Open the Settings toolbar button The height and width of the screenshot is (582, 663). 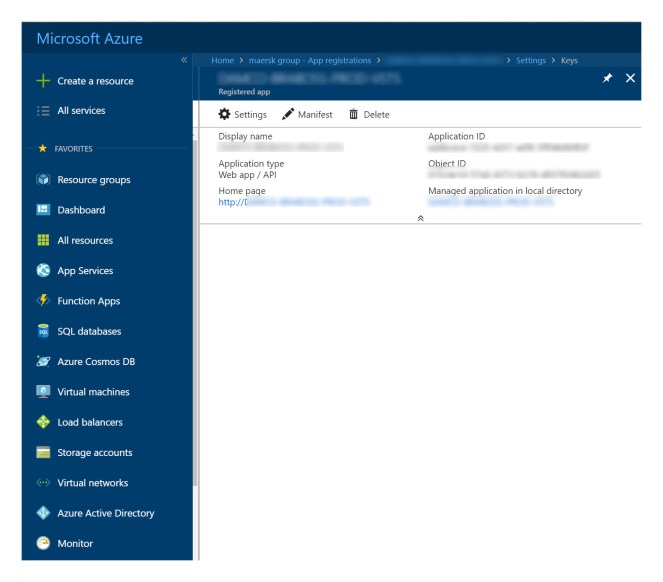242,114
